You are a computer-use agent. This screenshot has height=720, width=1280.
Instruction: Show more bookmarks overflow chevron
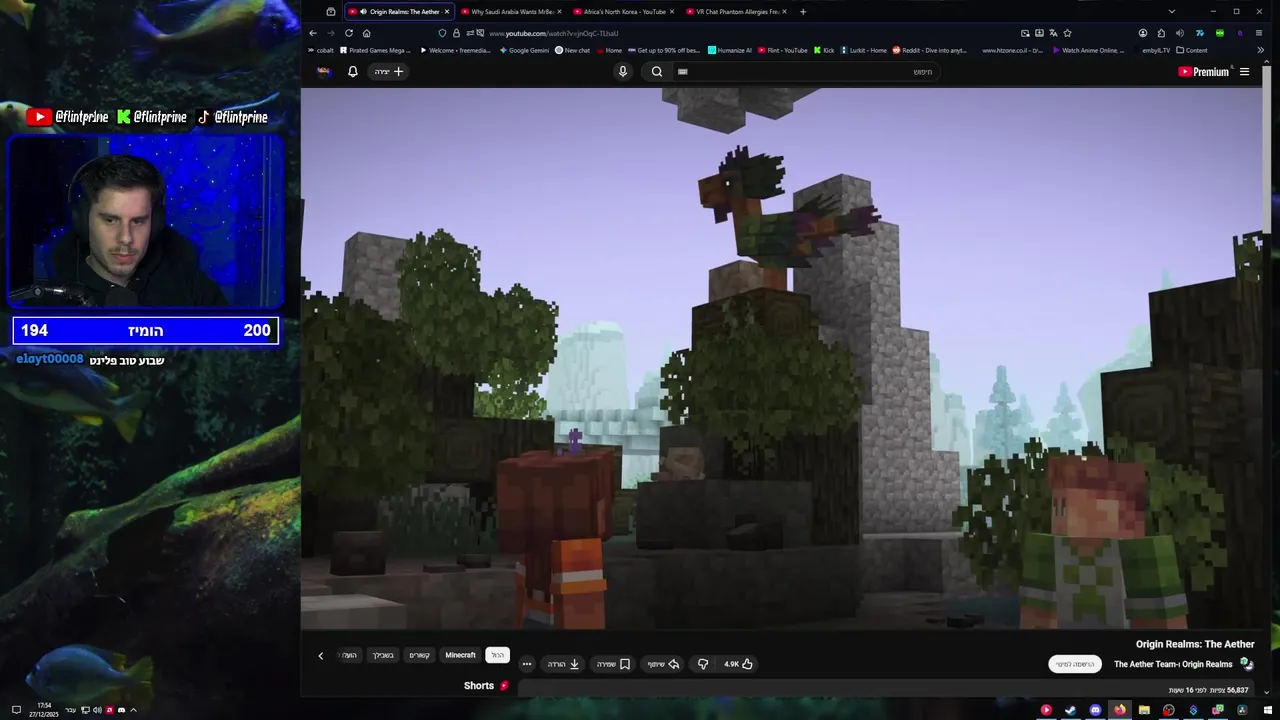(x=1260, y=50)
